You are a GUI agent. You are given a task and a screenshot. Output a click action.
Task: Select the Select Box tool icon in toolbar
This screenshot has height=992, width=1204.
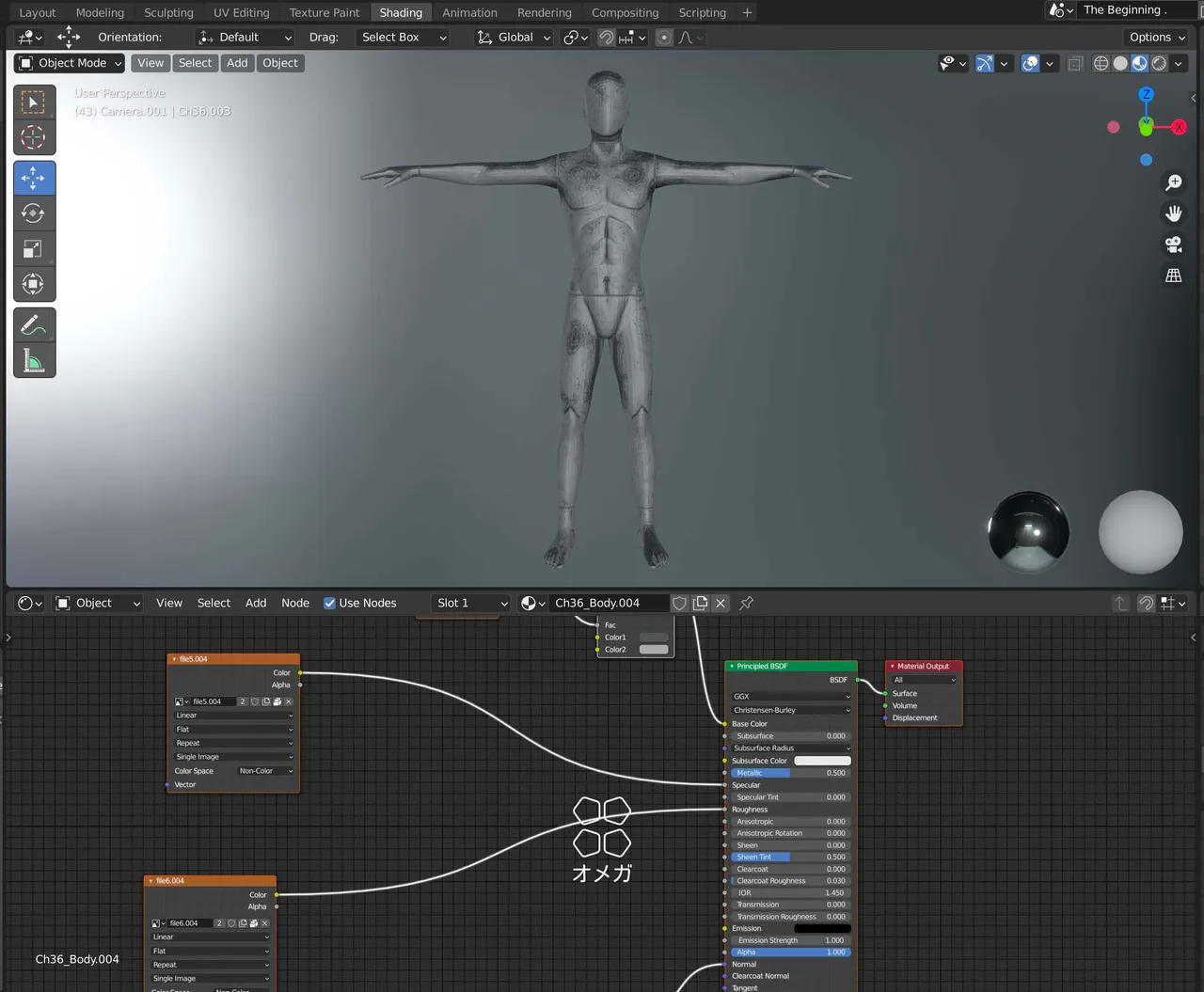[x=34, y=102]
